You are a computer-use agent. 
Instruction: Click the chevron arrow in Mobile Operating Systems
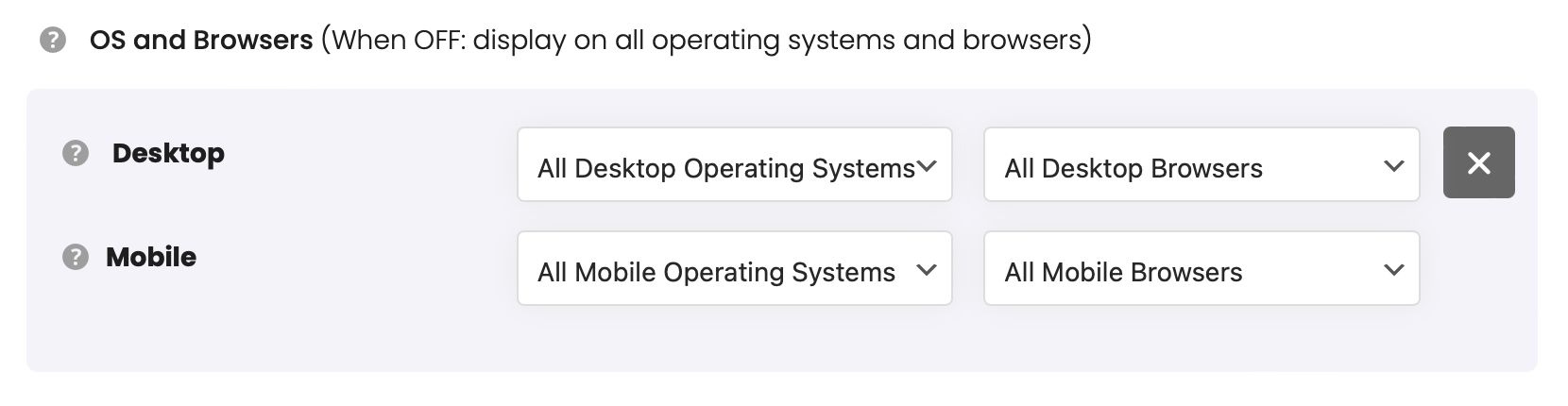[x=927, y=270]
